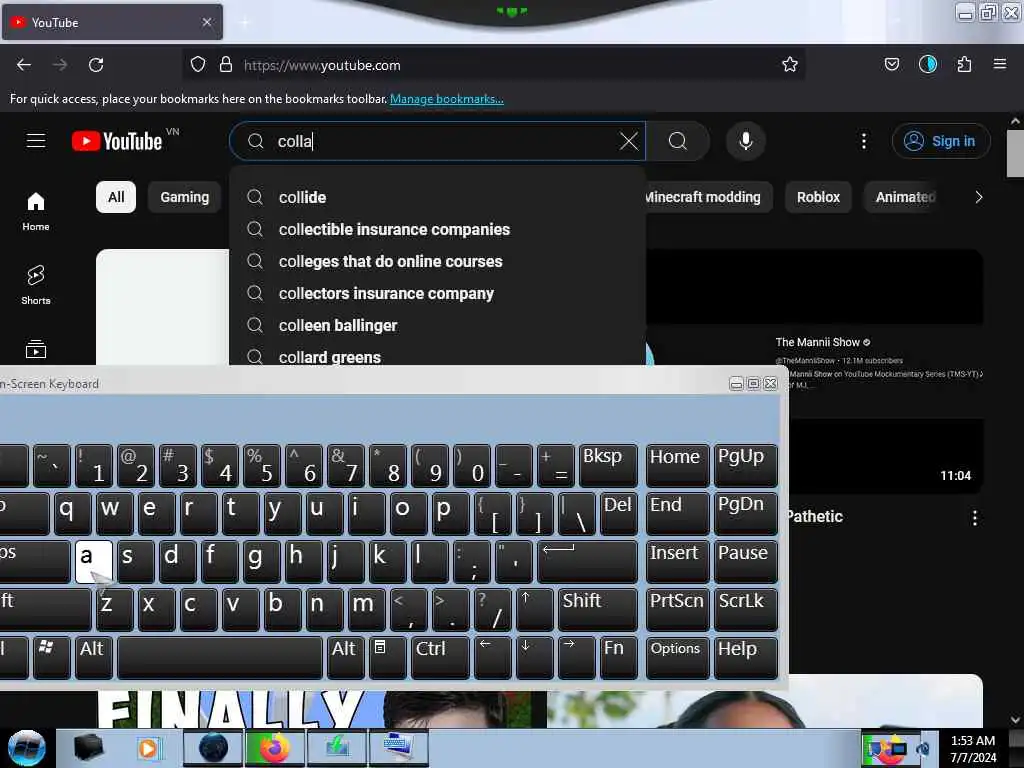This screenshot has height=768, width=1024.
Task: Click the Fn key on keyboard
Action: (616, 656)
